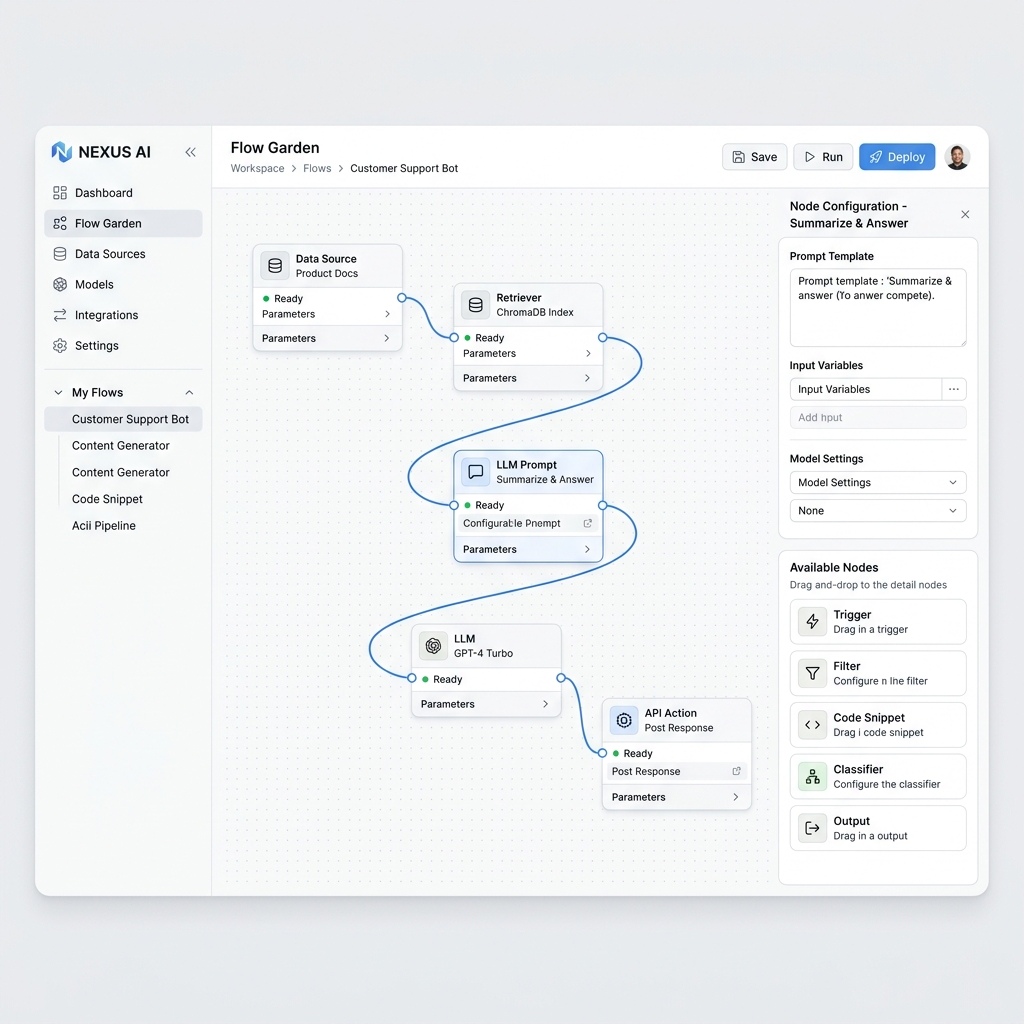Viewport: 1024px width, 1024px height.
Task: Open the None dropdown
Action: pyautogui.click(x=877, y=510)
